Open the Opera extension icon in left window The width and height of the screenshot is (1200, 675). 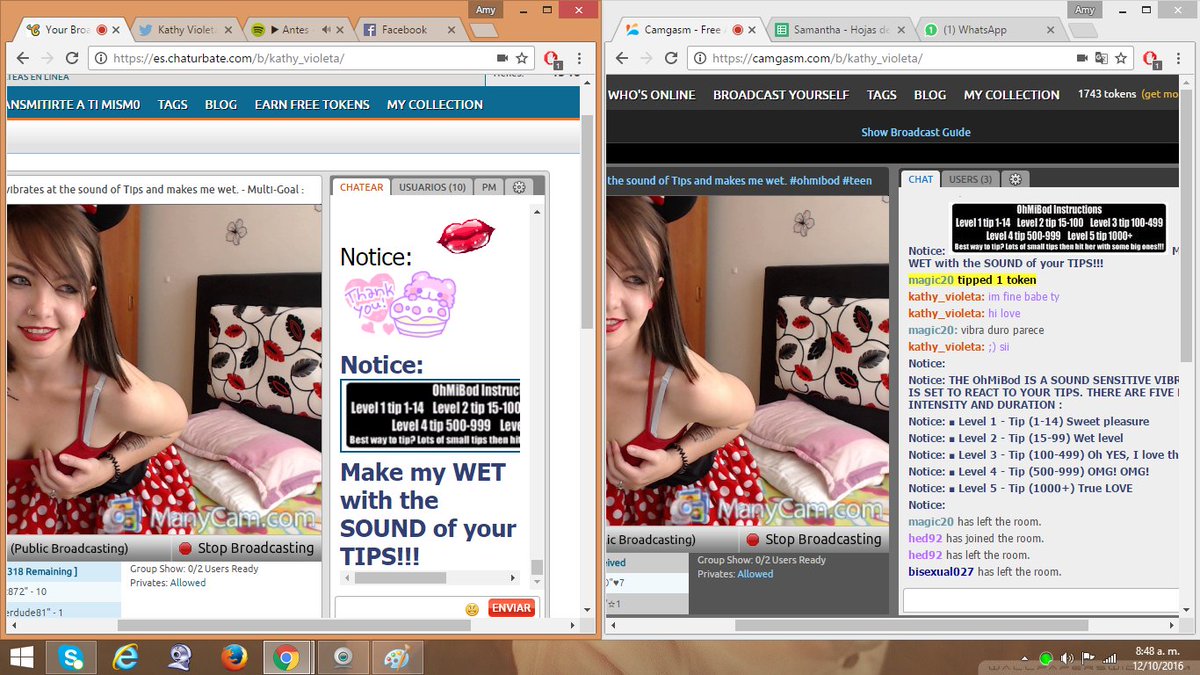click(x=551, y=59)
